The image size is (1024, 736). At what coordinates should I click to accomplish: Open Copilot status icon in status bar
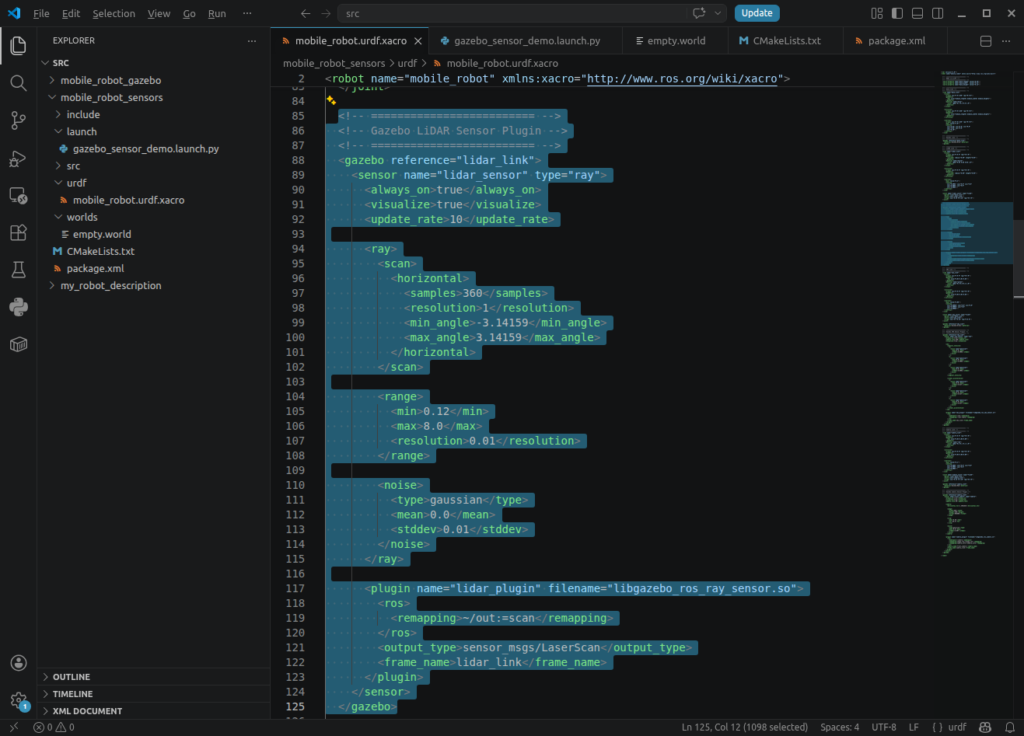coord(985,727)
